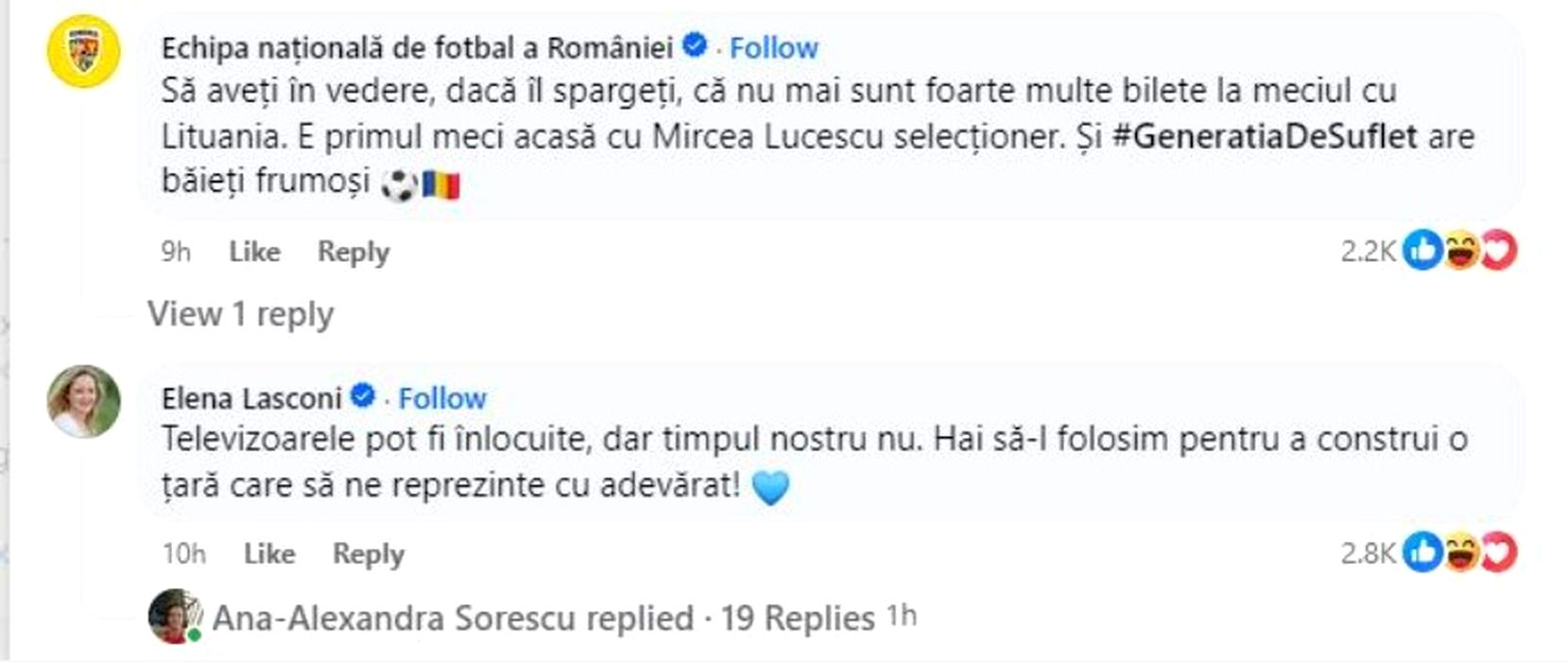Click verified badge next to Echipa națională
The image size is (1568, 662).
(695, 45)
